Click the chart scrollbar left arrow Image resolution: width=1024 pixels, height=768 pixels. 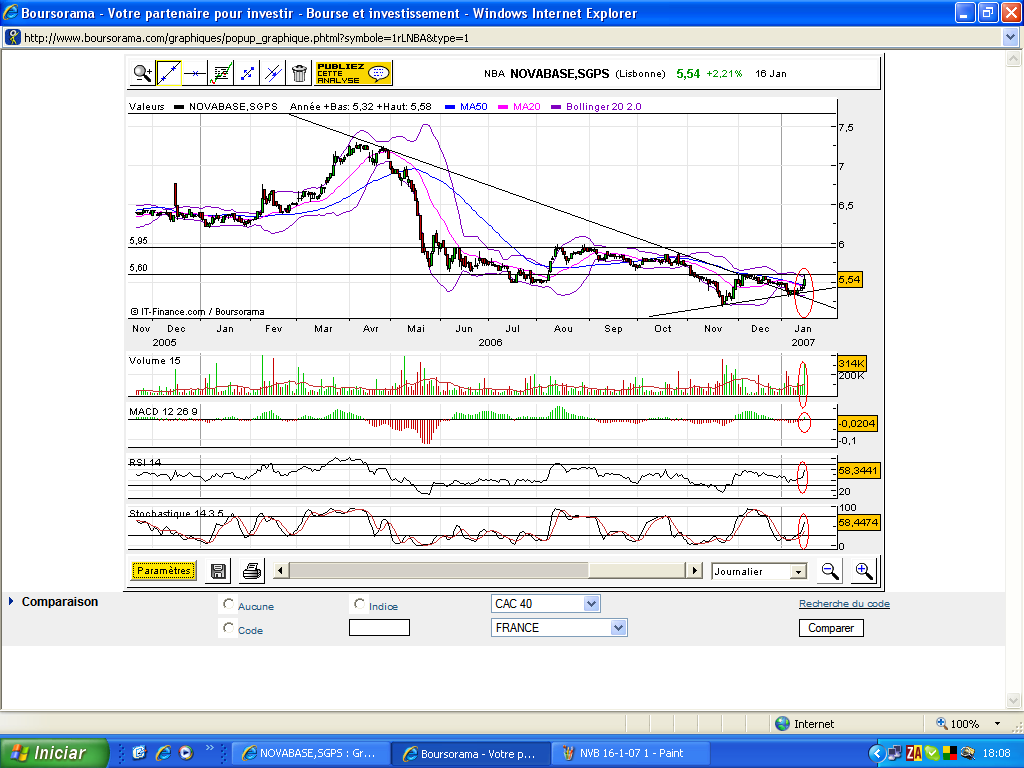click(281, 571)
